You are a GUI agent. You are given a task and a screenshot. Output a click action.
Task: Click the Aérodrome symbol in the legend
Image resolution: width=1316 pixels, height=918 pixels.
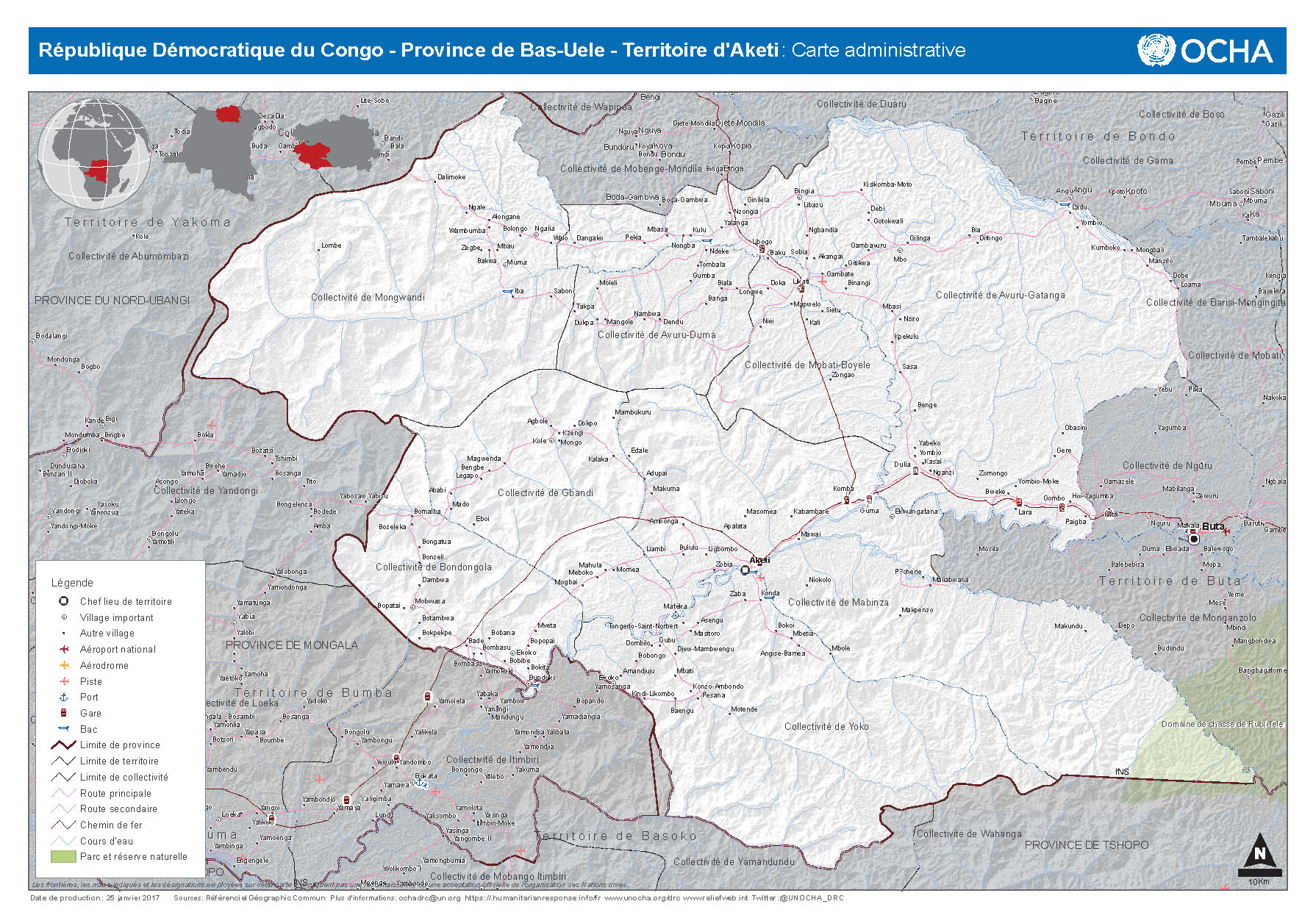(x=64, y=665)
